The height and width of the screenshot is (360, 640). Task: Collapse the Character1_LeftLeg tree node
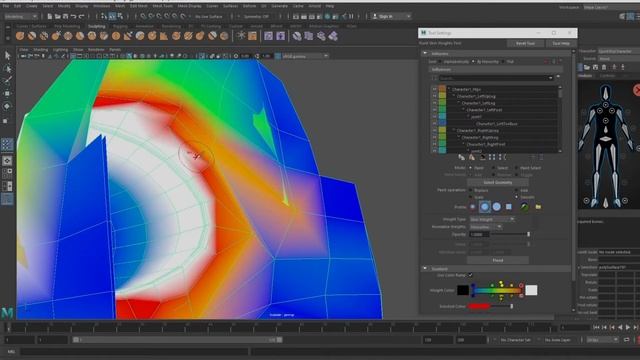[x=459, y=103]
